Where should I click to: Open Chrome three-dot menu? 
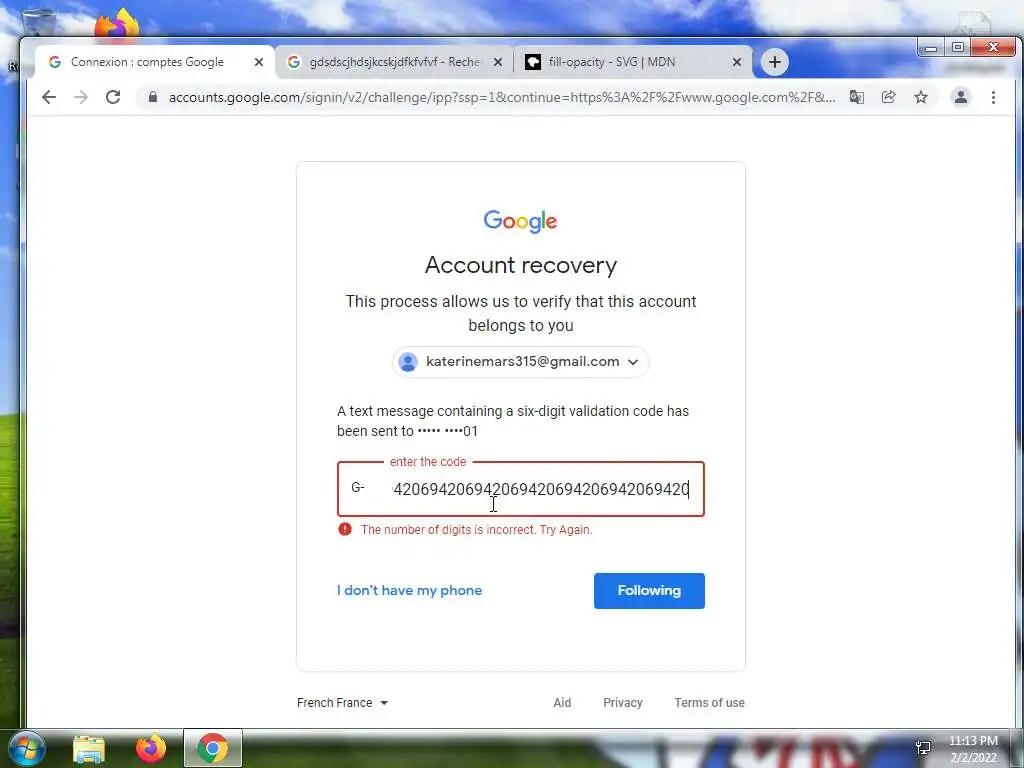[x=993, y=97]
